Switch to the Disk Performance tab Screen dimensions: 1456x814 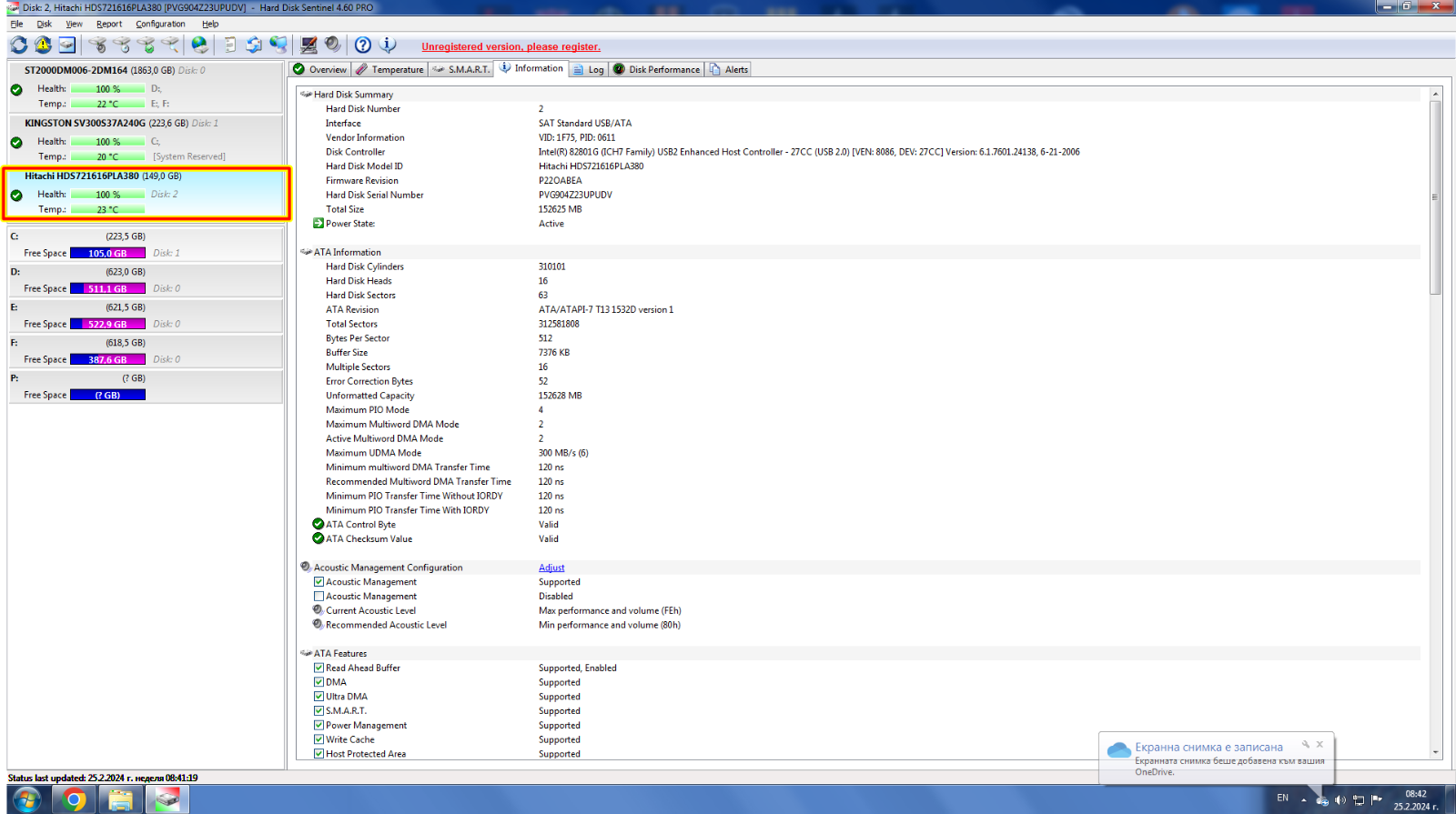[656, 69]
